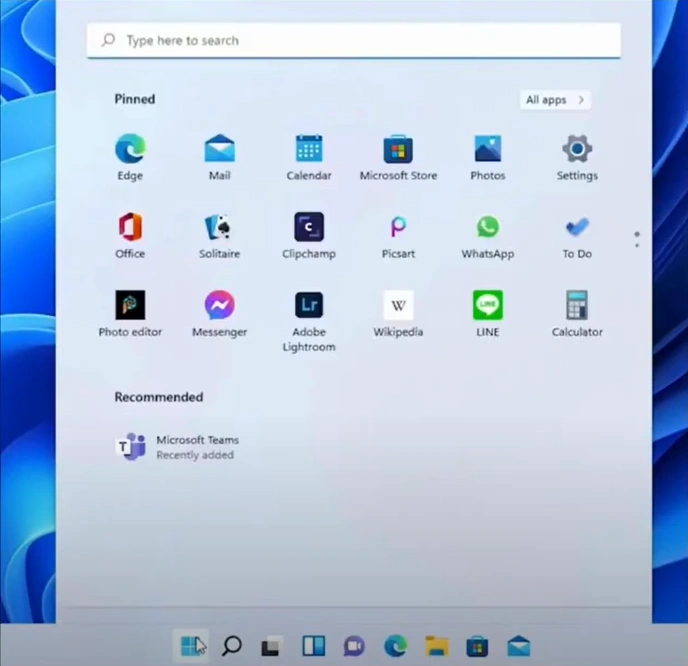The image size is (688, 666).
Task: Launch the Photo editor app
Action: [x=130, y=313]
